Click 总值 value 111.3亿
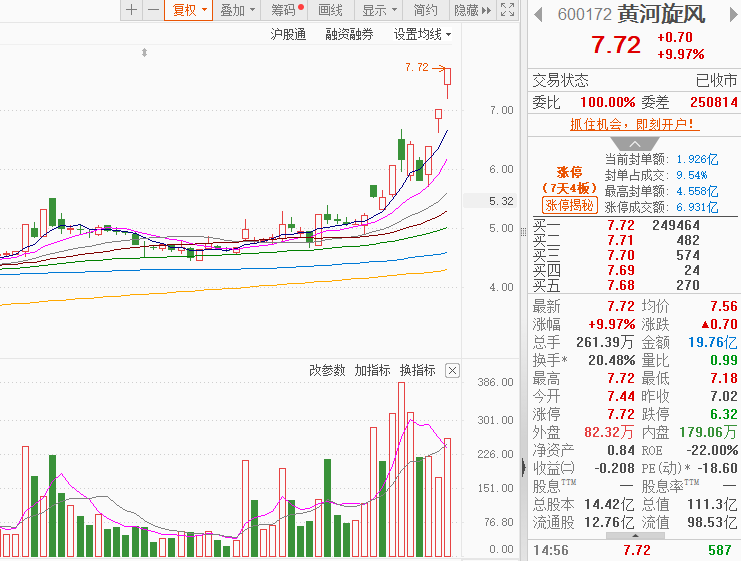This screenshot has height=561, width=741. 712,504
